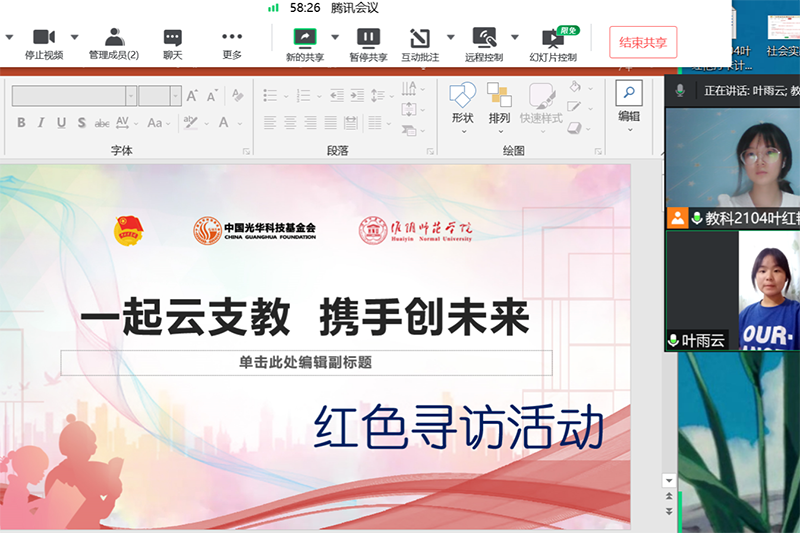Image resolution: width=800 pixels, height=533 pixels.
Task: Click the 停止视频 camera icon
Action: (x=43, y=38)
